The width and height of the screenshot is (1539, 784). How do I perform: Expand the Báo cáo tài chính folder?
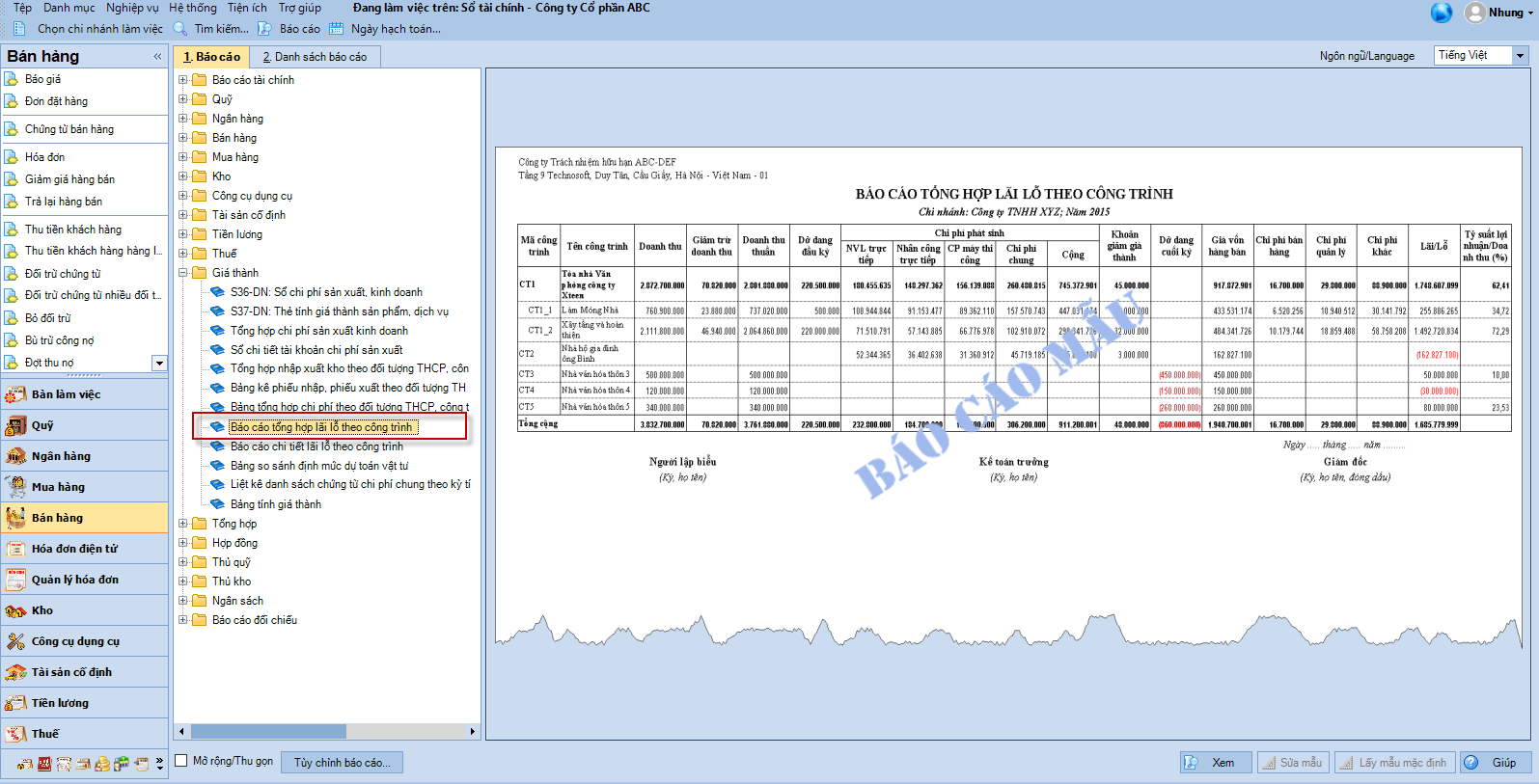182,80
